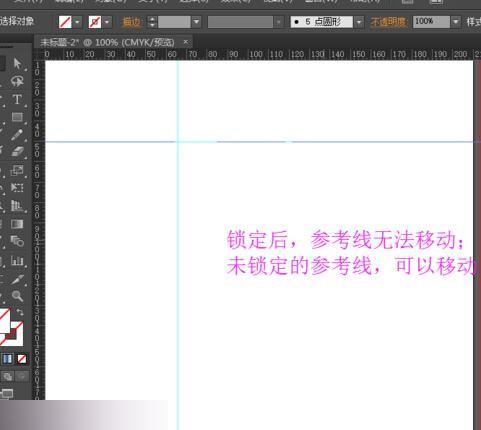This screenshot has width=481, height=430.
Task: Click the vertical ruler at left
Action: click(x=38, y=230)
